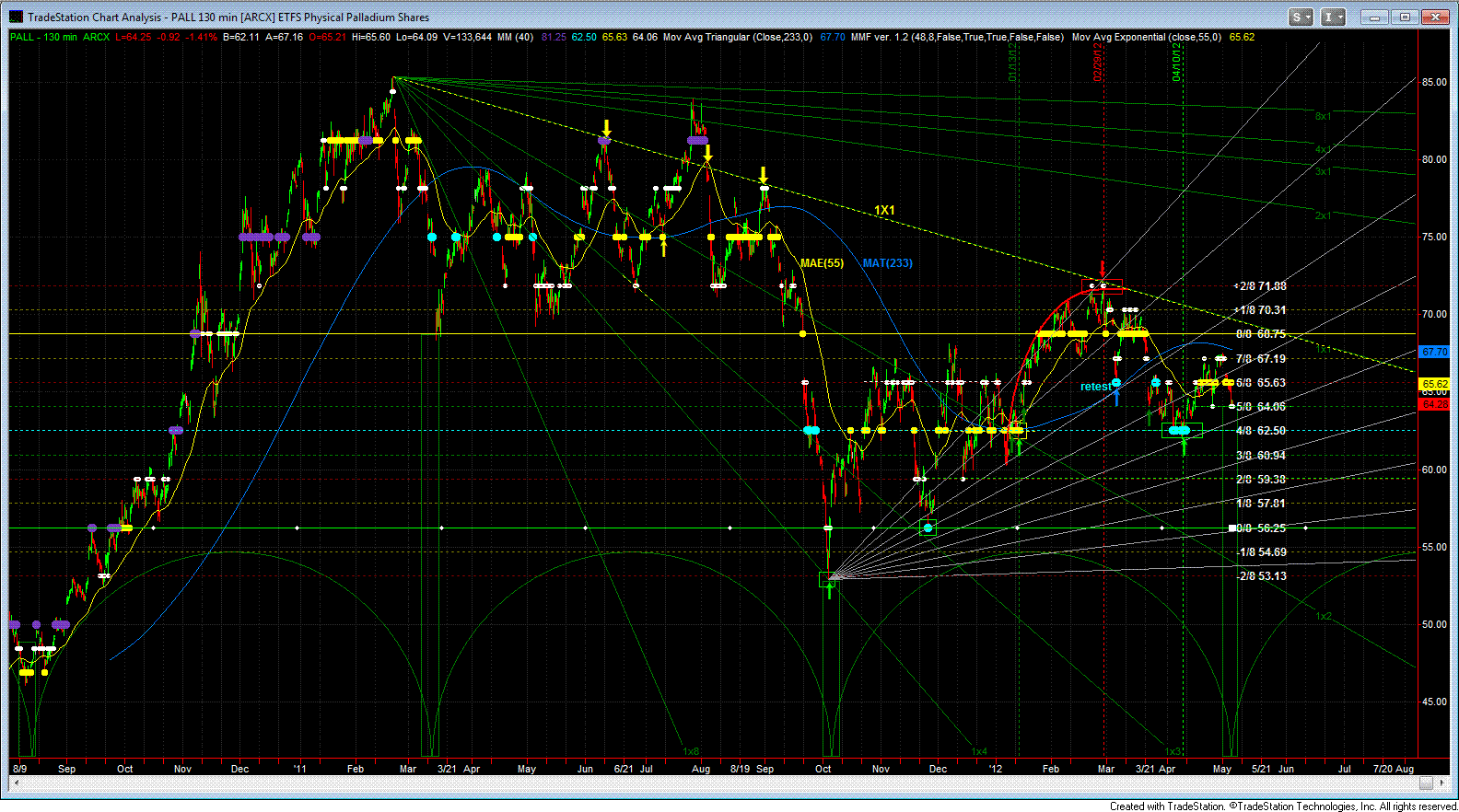Click the '1X1' Gann line label
The width and height of the screenshot is (1459, 812).
pos(884,210)
